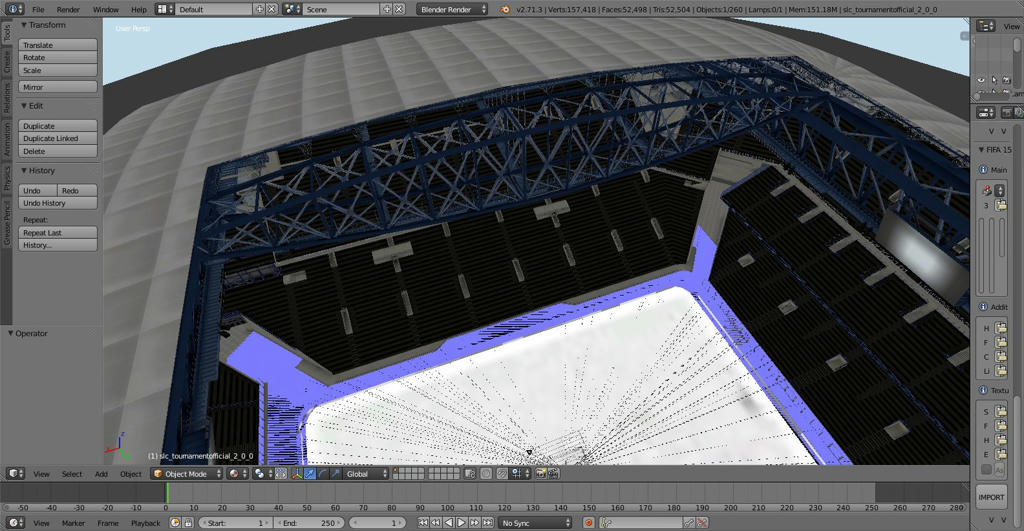1024x531 pixels.
Task: Select the translate manipulator arrow
Action: 310,474
